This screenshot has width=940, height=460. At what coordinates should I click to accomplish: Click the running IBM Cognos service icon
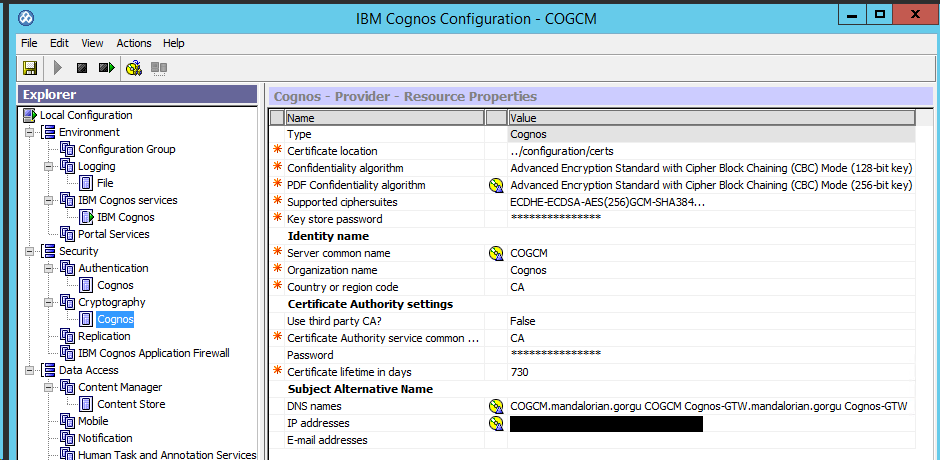coord(87,217)
